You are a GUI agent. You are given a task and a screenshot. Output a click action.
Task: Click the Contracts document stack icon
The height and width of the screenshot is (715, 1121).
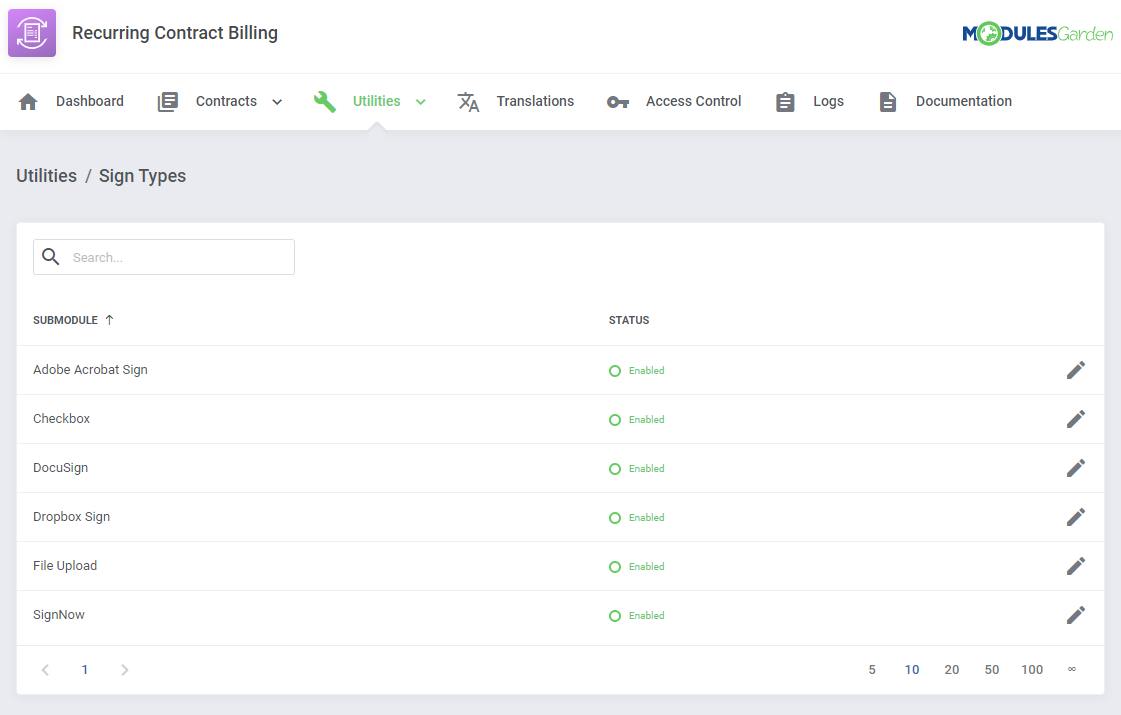click(x=167, y=102)
